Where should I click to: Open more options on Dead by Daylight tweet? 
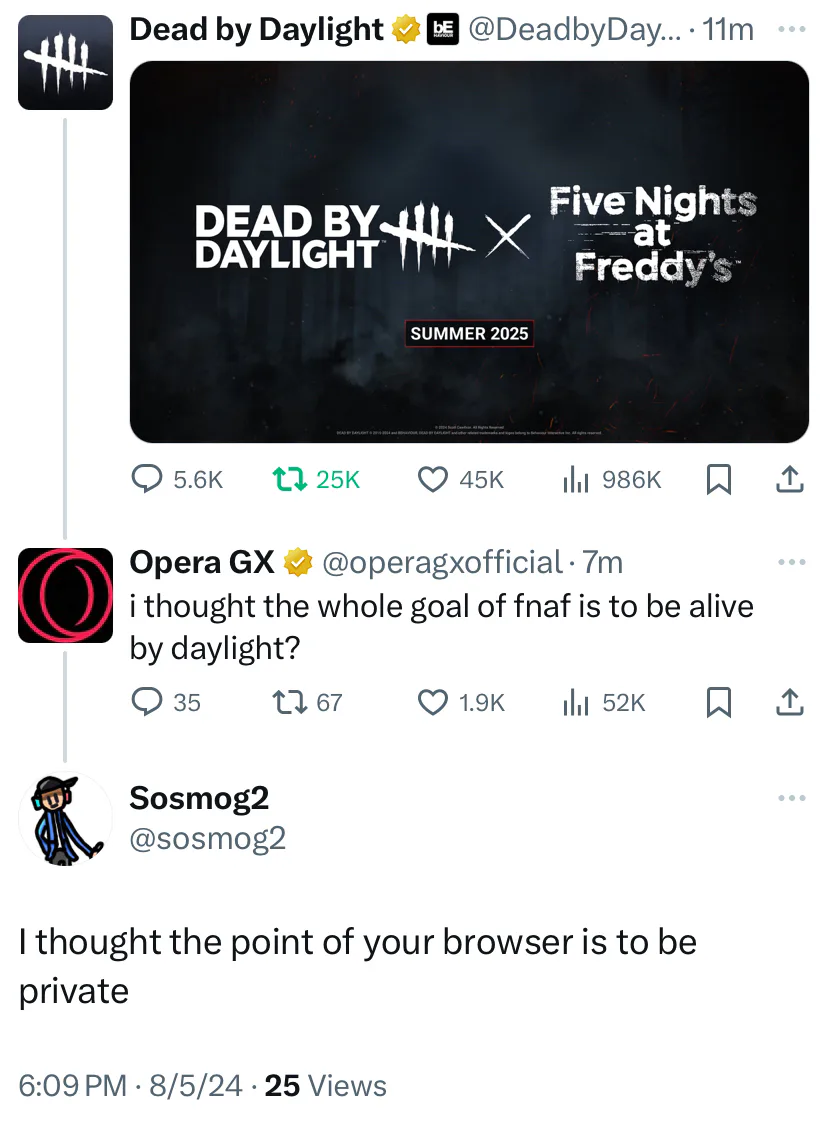pyautogui.click(x=791, y=30)
